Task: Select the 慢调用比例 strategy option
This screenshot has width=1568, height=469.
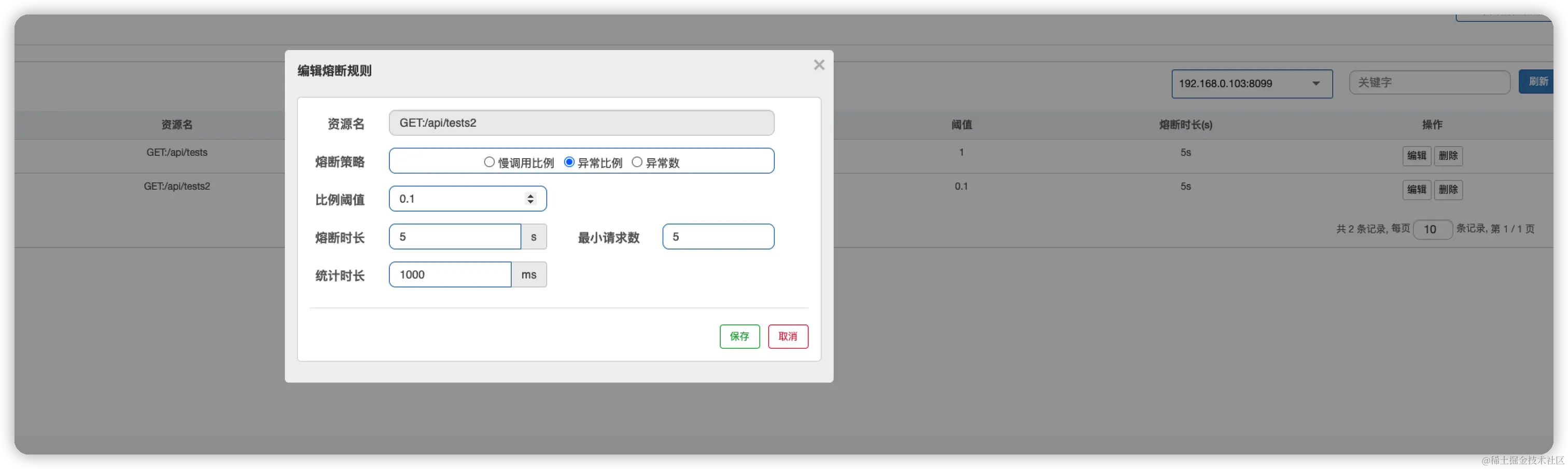Action: [x=489, y=162]
